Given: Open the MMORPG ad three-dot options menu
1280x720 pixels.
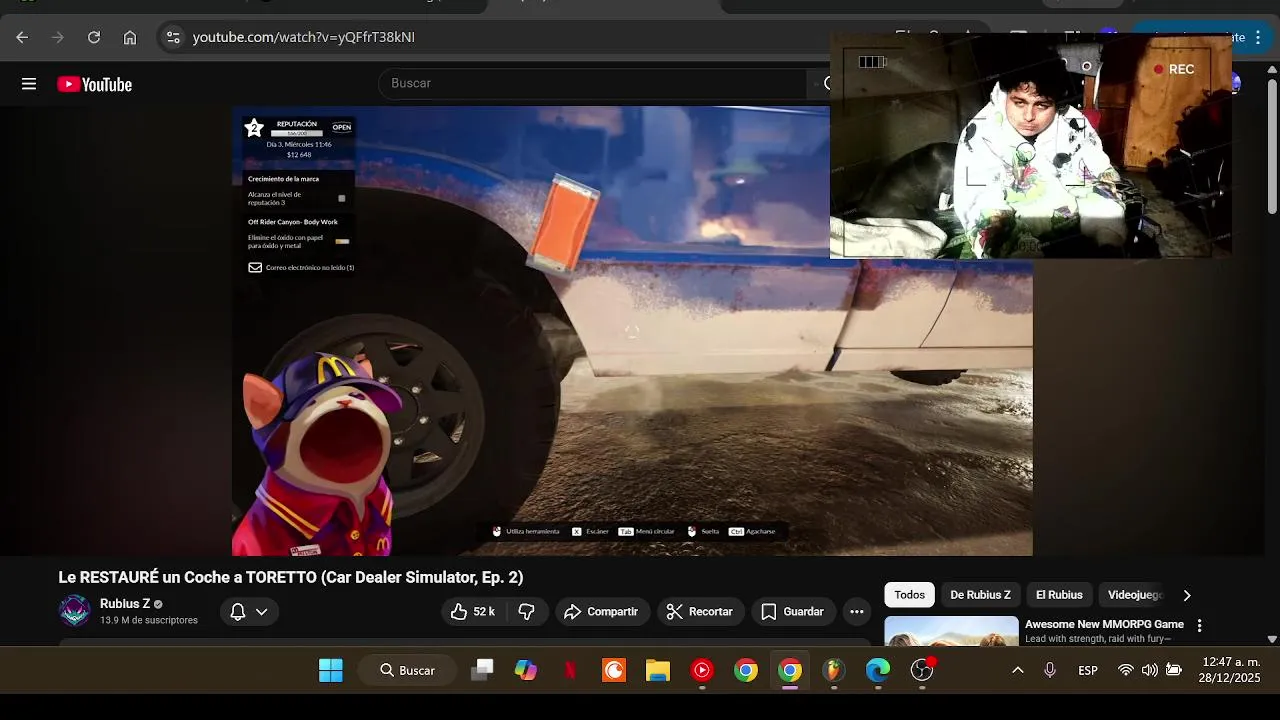Looking at the screenshot, I should [x=1199, y=626].
